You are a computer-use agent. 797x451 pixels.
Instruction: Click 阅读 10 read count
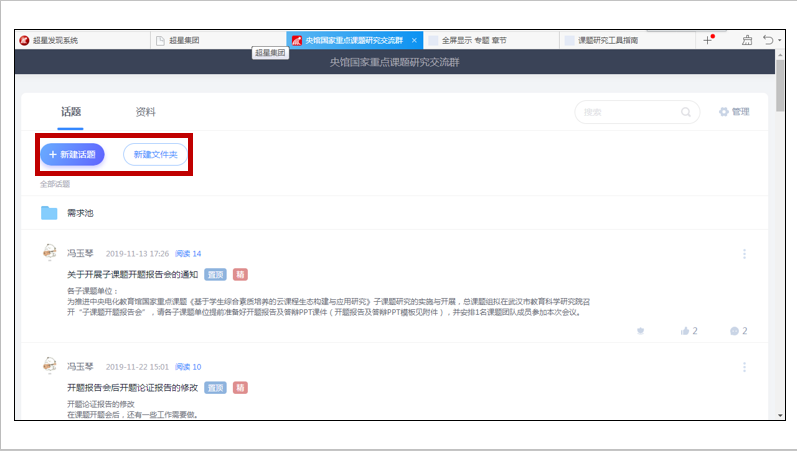pyautogui.click(x=188, y=367)
